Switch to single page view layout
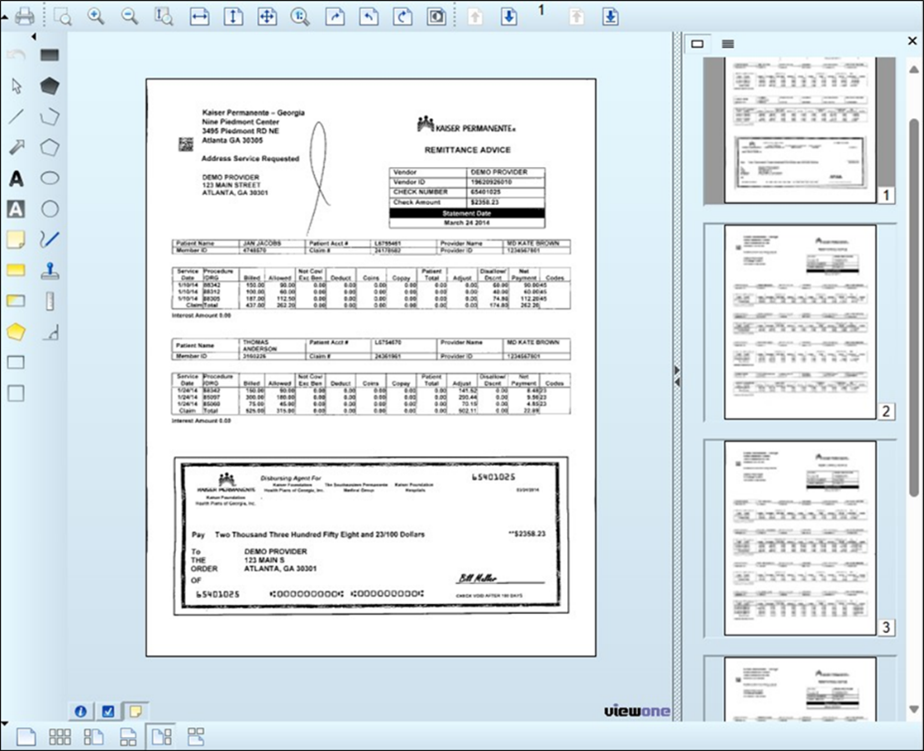924x751 pixels. point(25,738)
